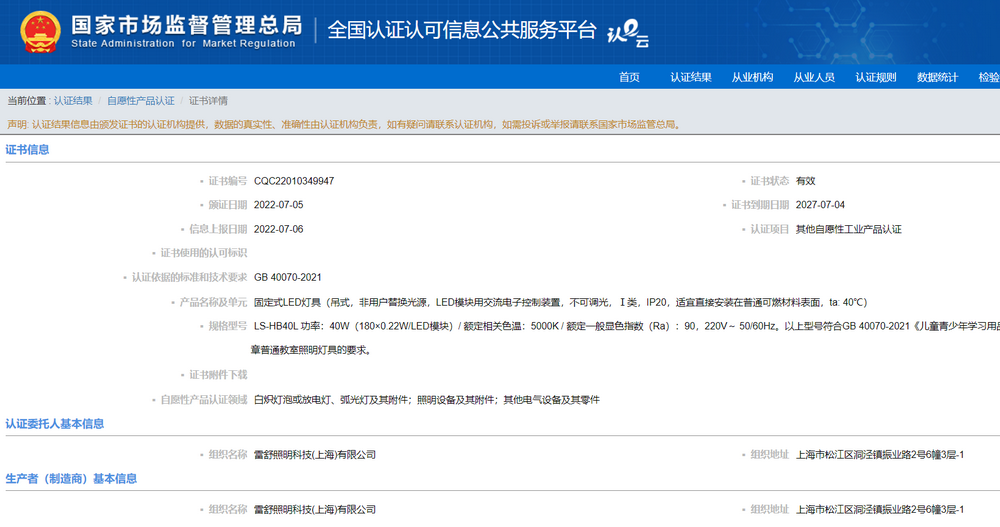
Task: Click the 认e云 logo
Action: pos(628,33)
